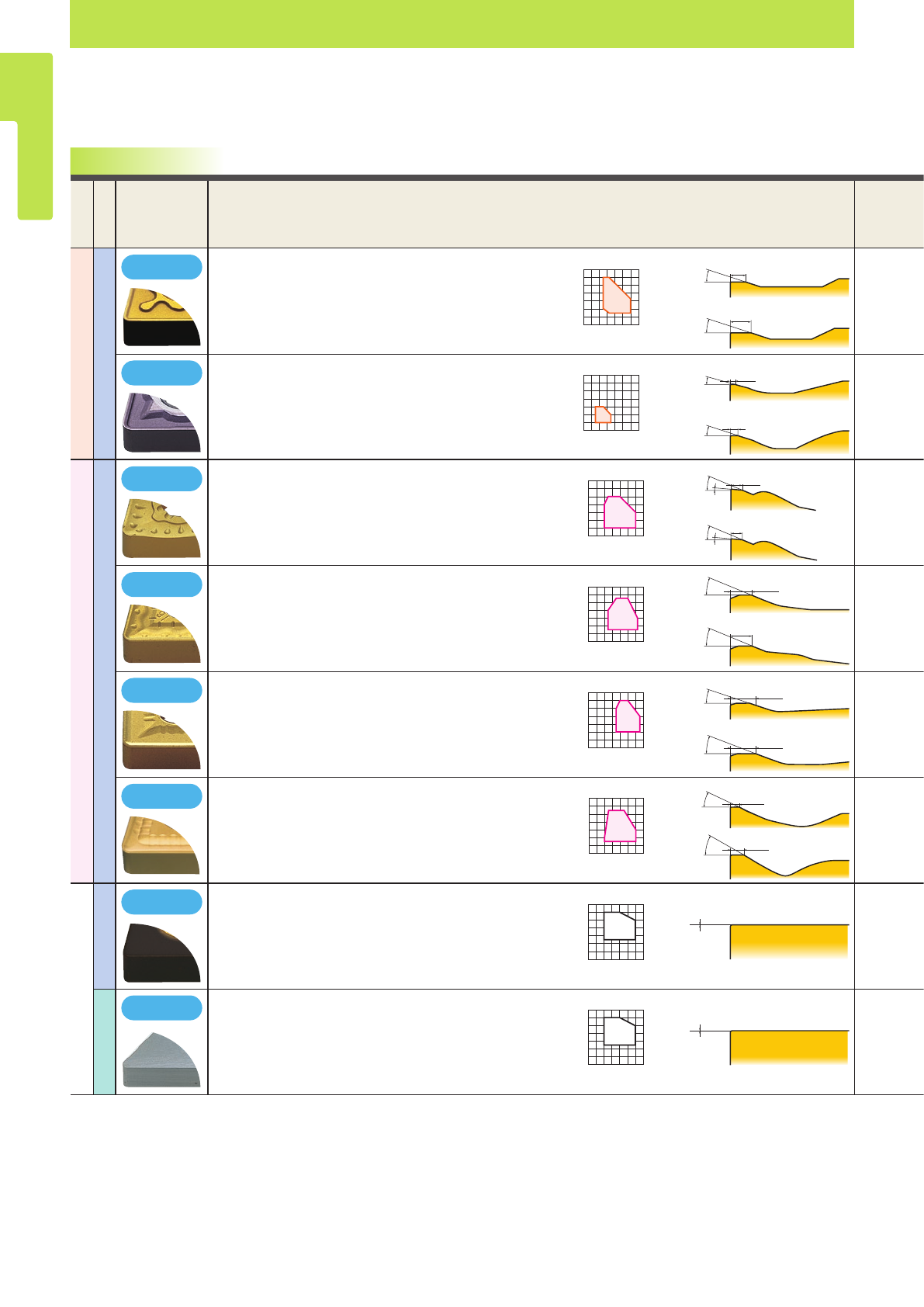Click the gold insert with dimpled chipbreaker
Screen dimensions: 924x1307
point(161,529)
